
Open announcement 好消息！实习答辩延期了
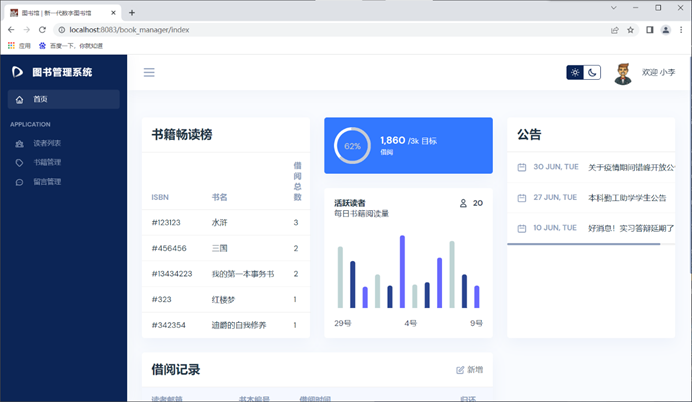[x=631, y=228]
